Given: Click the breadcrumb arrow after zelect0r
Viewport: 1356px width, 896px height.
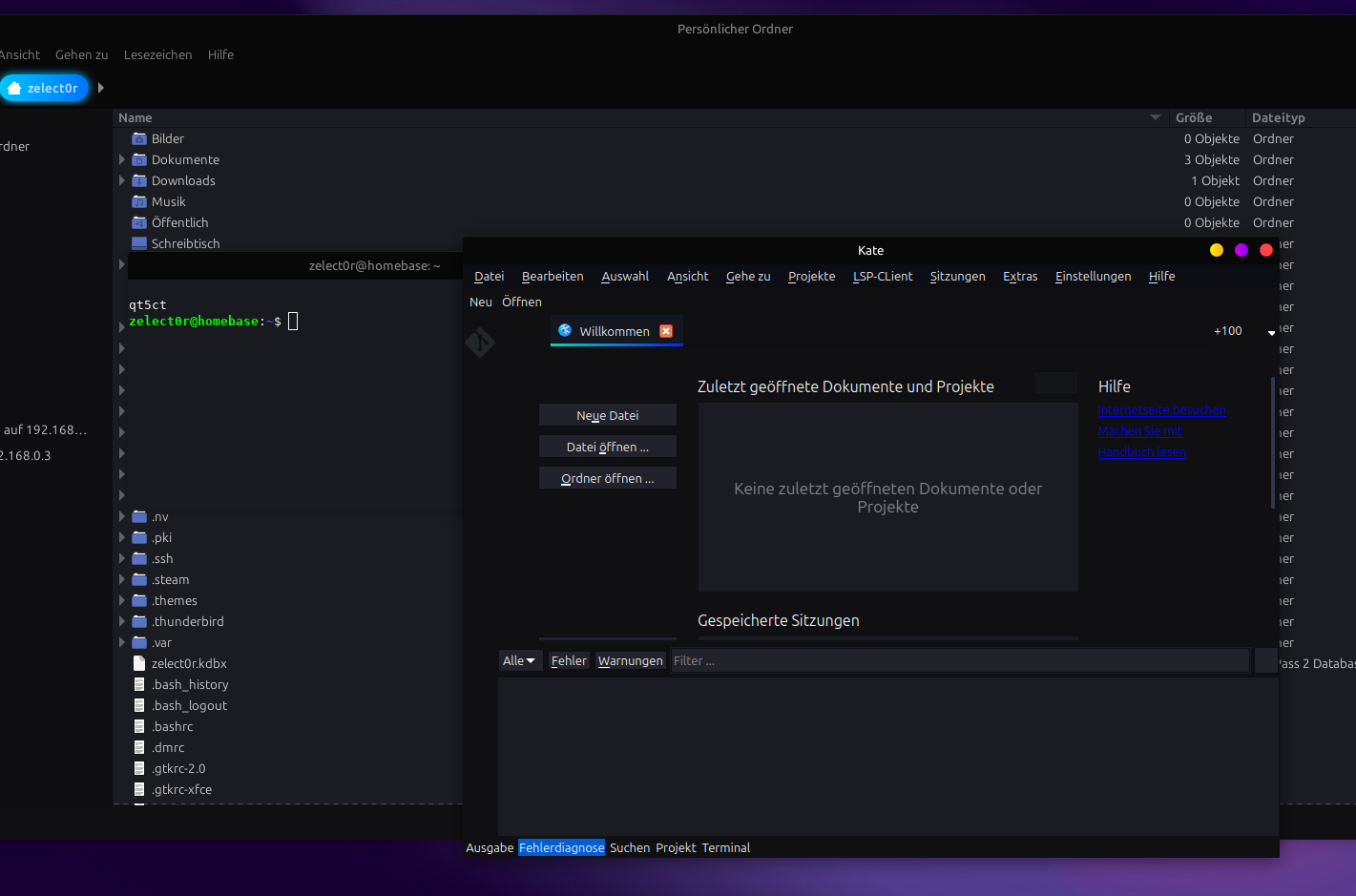Looking at the screenshot, I should [x=101, y=88].
